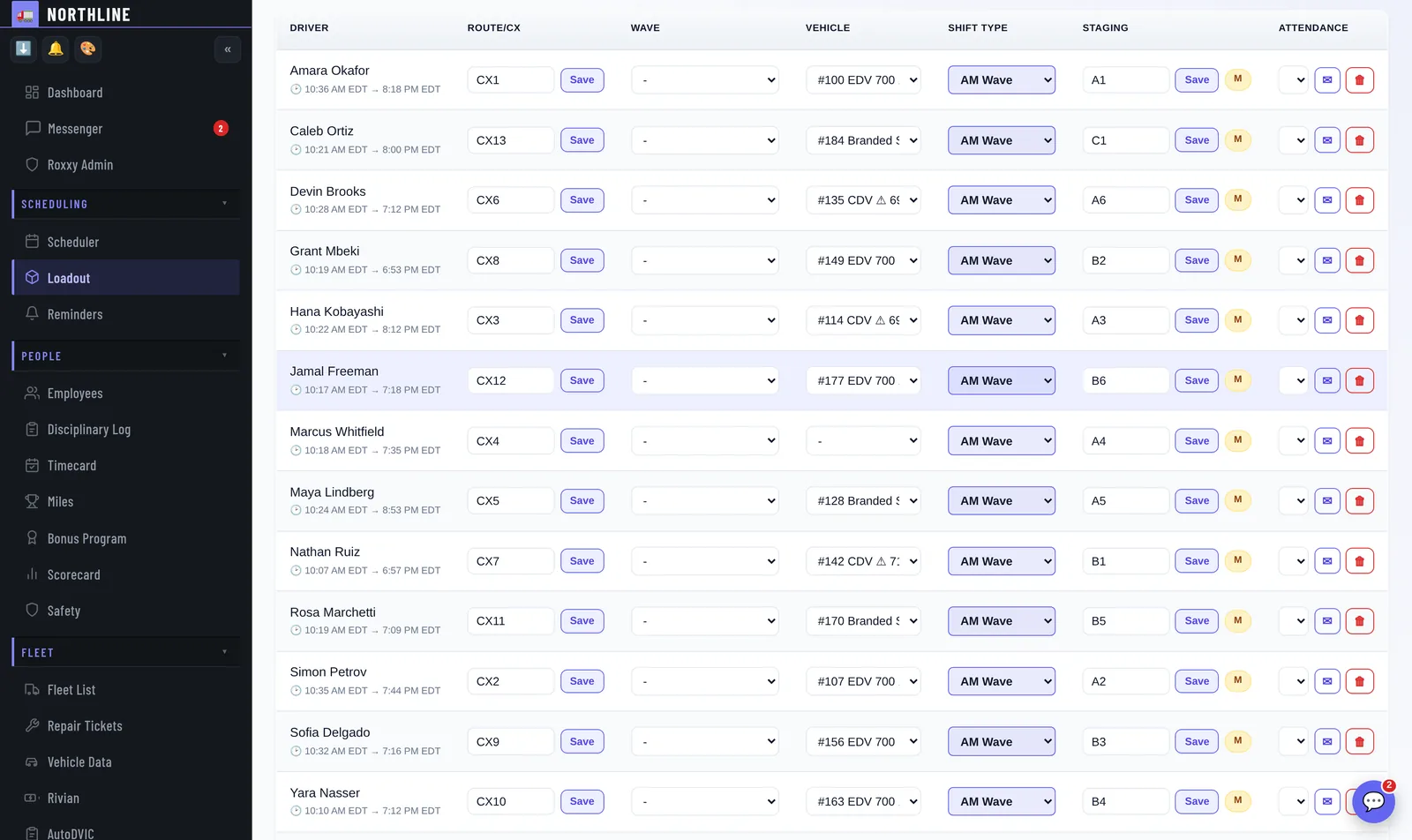Collapse the PEOPLE section
1412x840 pixels.
125,356
